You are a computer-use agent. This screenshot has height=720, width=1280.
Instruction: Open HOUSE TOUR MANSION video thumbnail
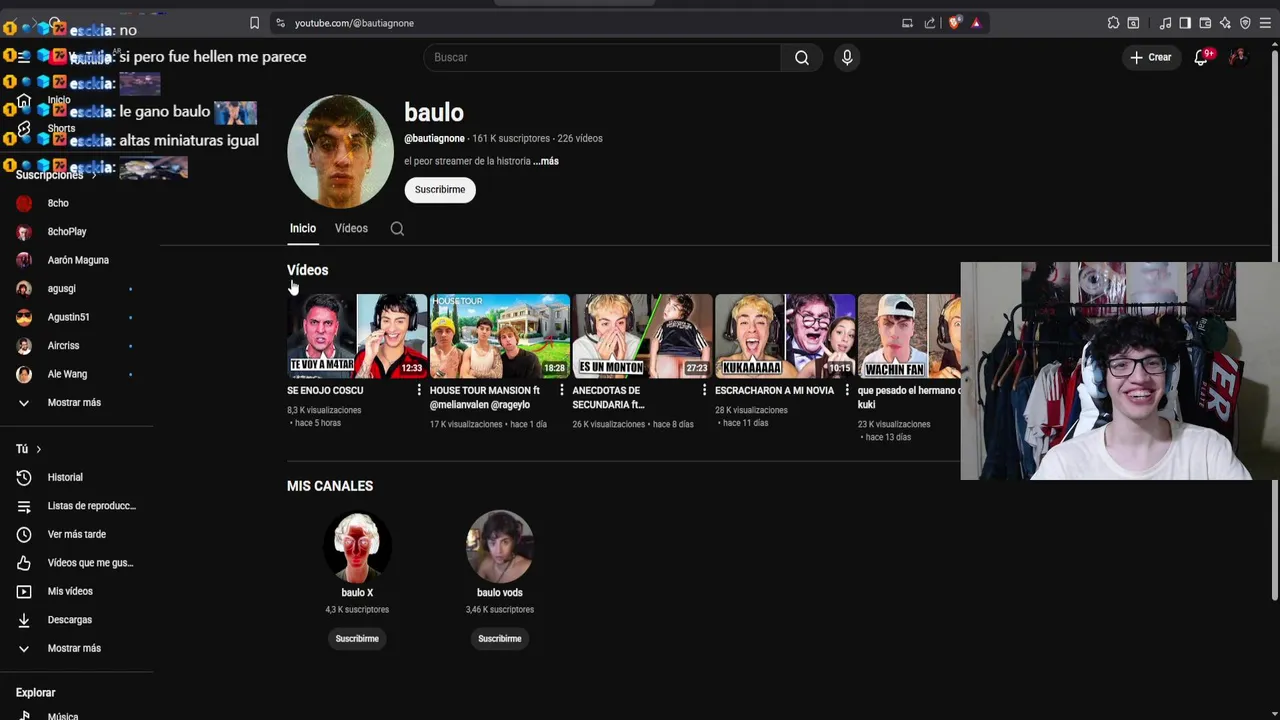coord(500,336)
